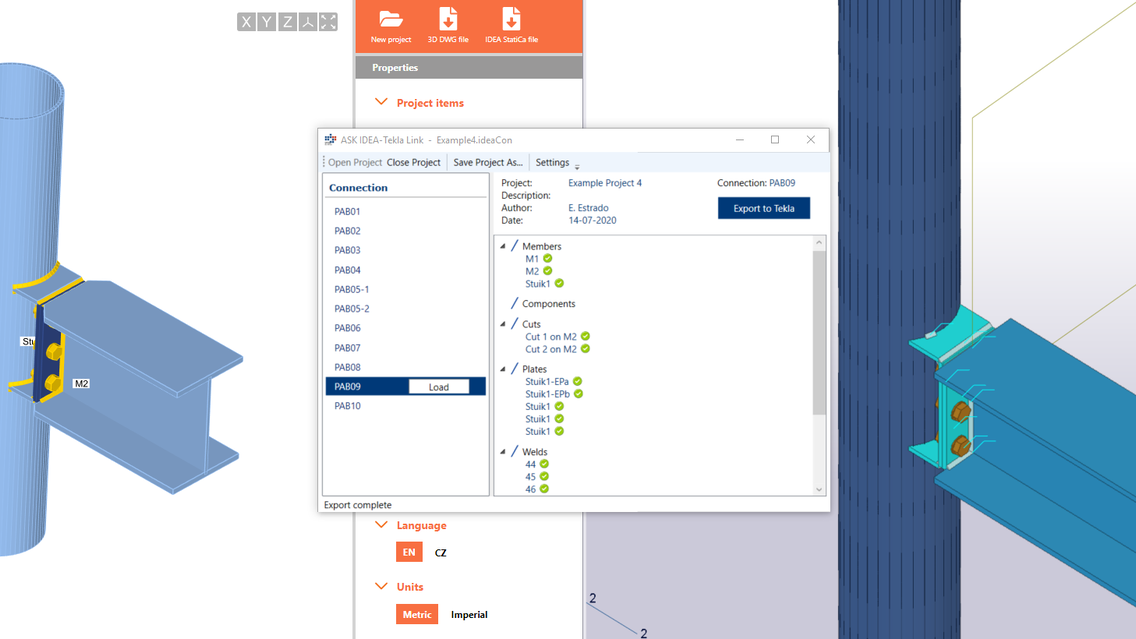Image resolution: width=1136 pixels, height=639 pixels.
Task: Click green check beside weld 44
Action: tap(544, 464)
